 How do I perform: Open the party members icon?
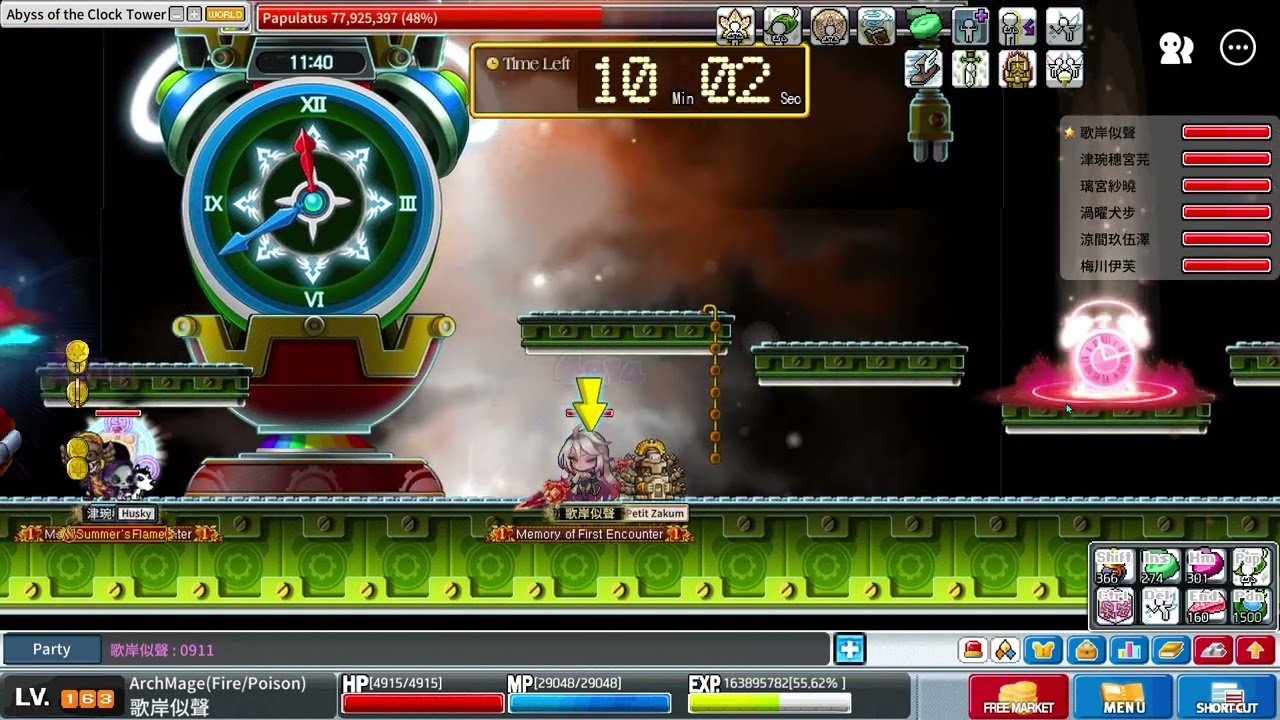click(1176, 48)
